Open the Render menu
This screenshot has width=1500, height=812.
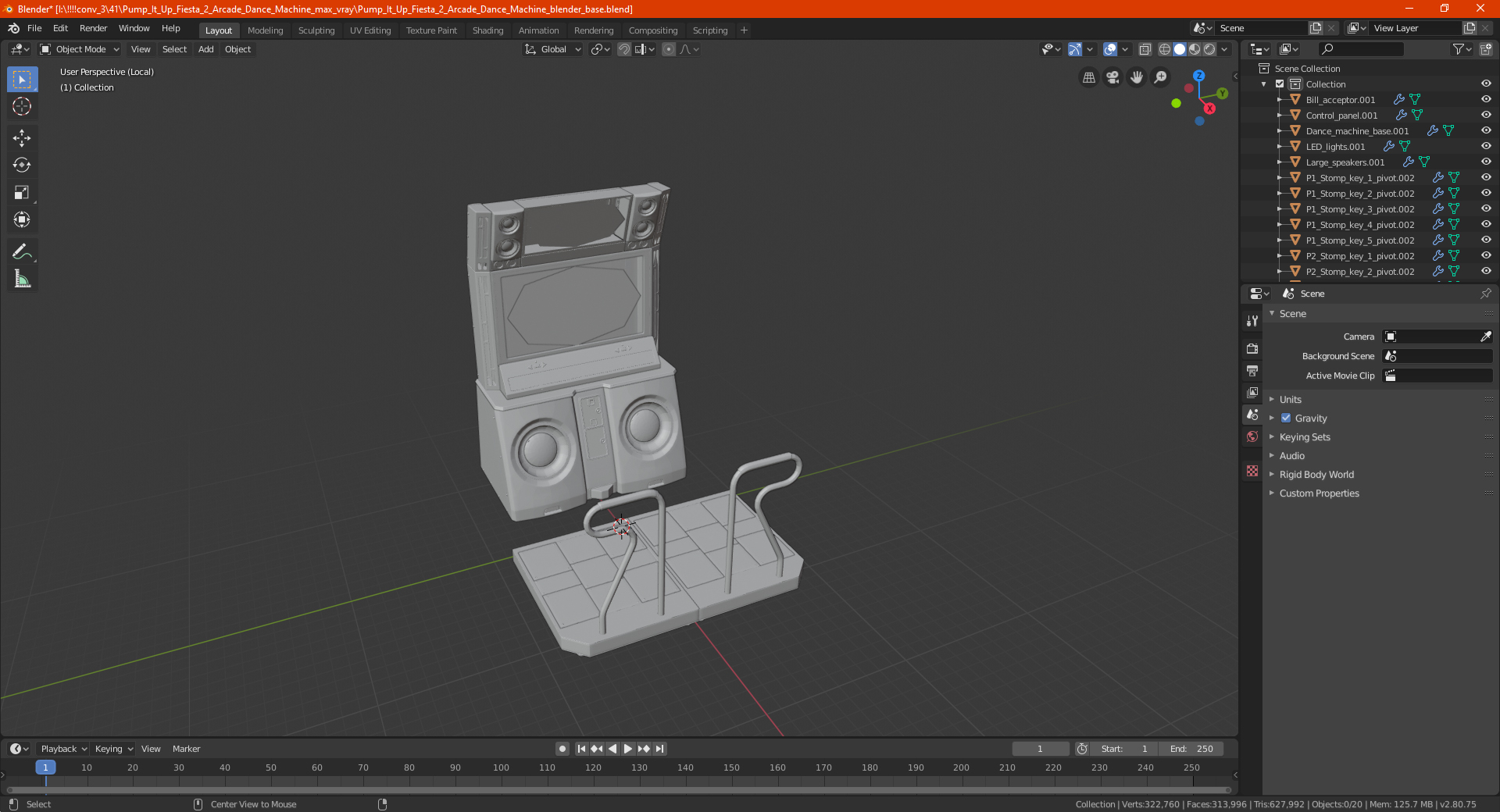pos(93,28)
